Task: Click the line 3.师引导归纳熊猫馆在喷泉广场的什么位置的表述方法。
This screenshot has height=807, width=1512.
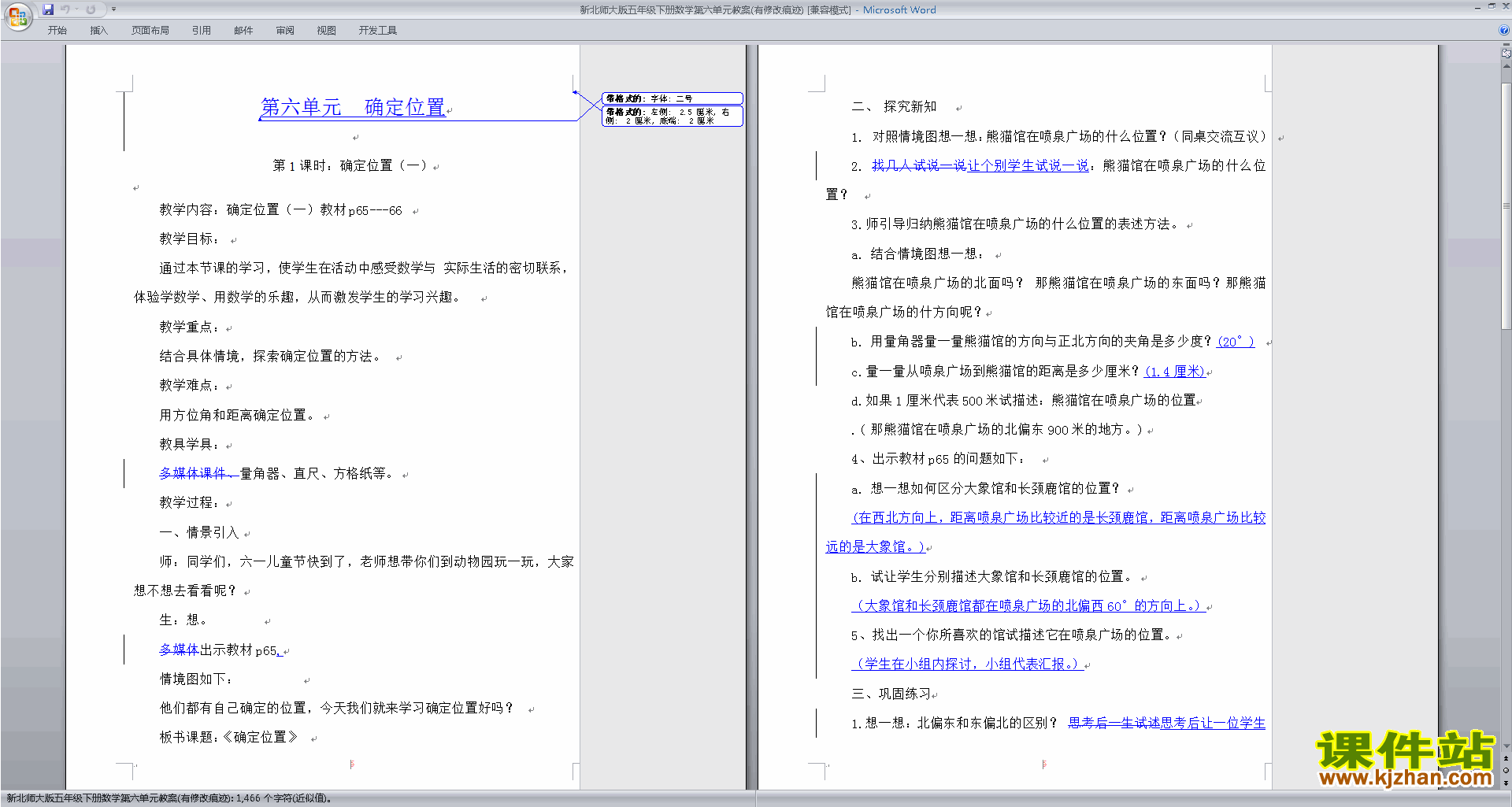Action: [1015, 224]
